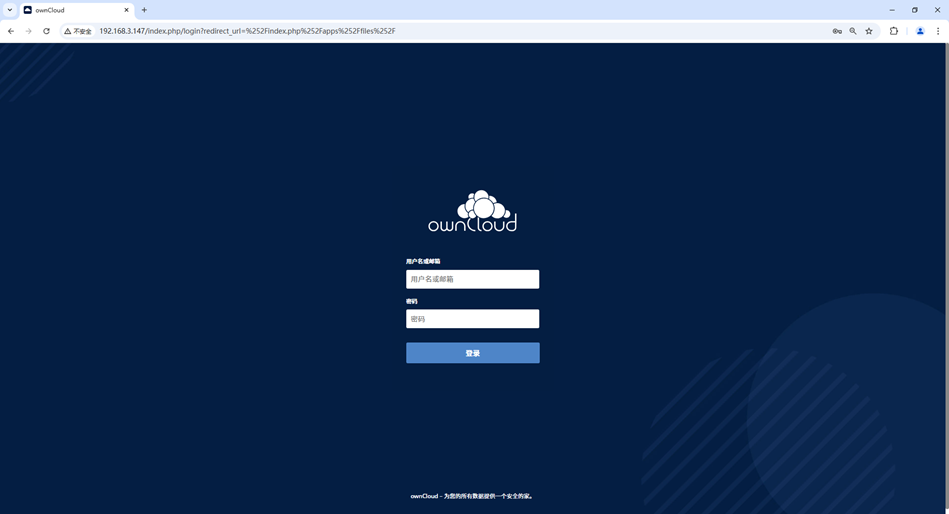Viewport: 949px width, 514px height.
Task: Bookmark this page with the star icon
Action: 869,31
